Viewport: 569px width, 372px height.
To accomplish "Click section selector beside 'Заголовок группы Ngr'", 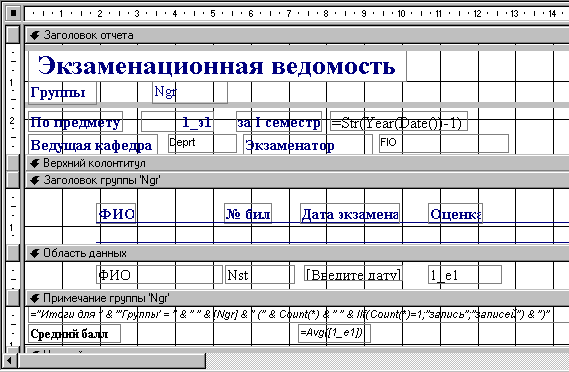I will [x=13, y=180].
